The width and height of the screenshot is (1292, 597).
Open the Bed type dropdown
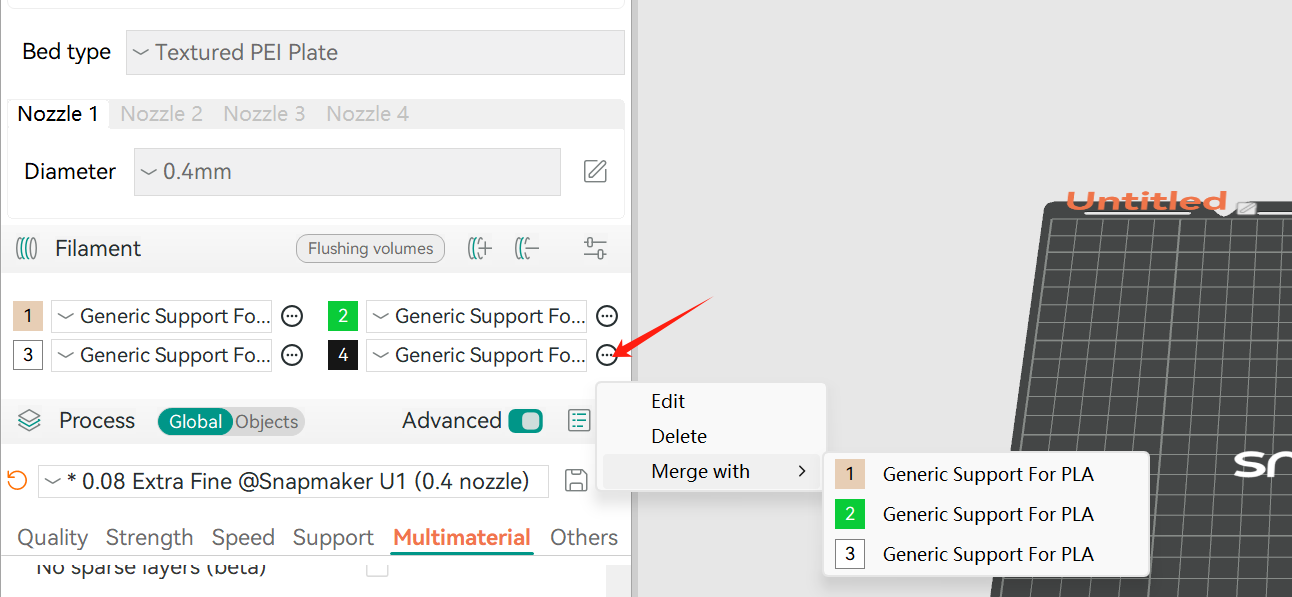(375, 52)
